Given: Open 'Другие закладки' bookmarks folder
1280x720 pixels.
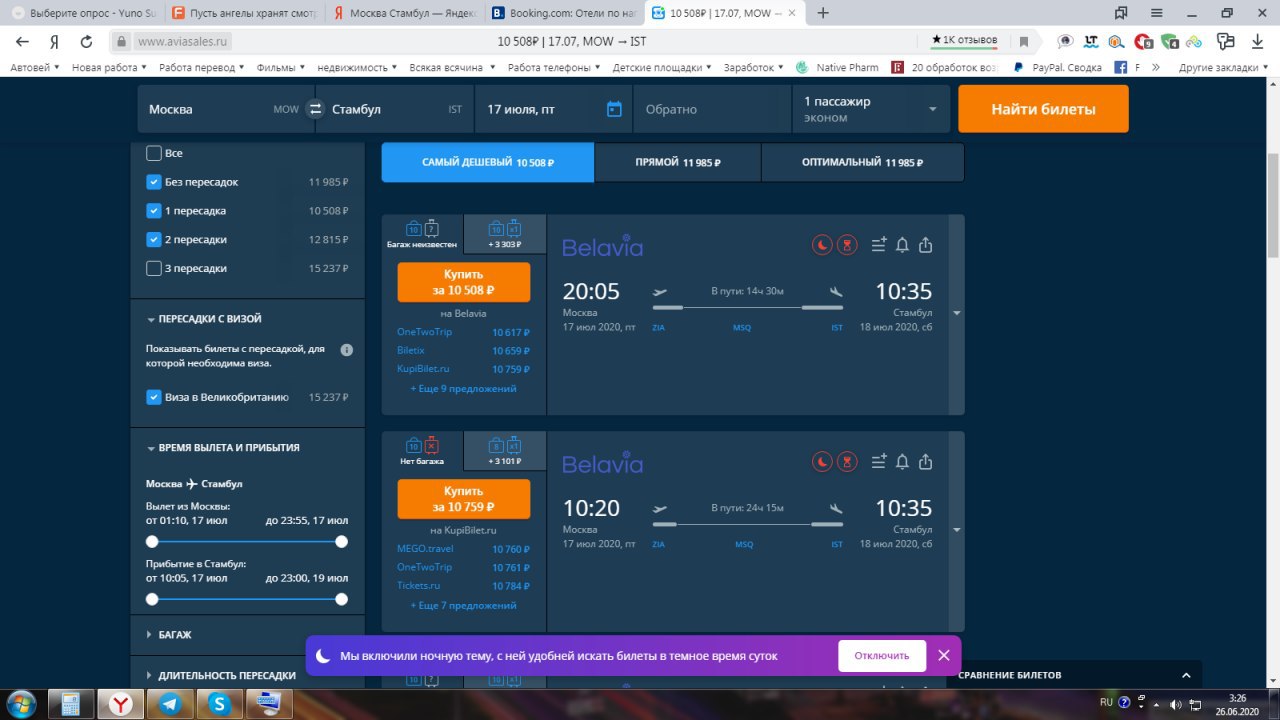Looking at the screenshot, I should coord(1224,67).
